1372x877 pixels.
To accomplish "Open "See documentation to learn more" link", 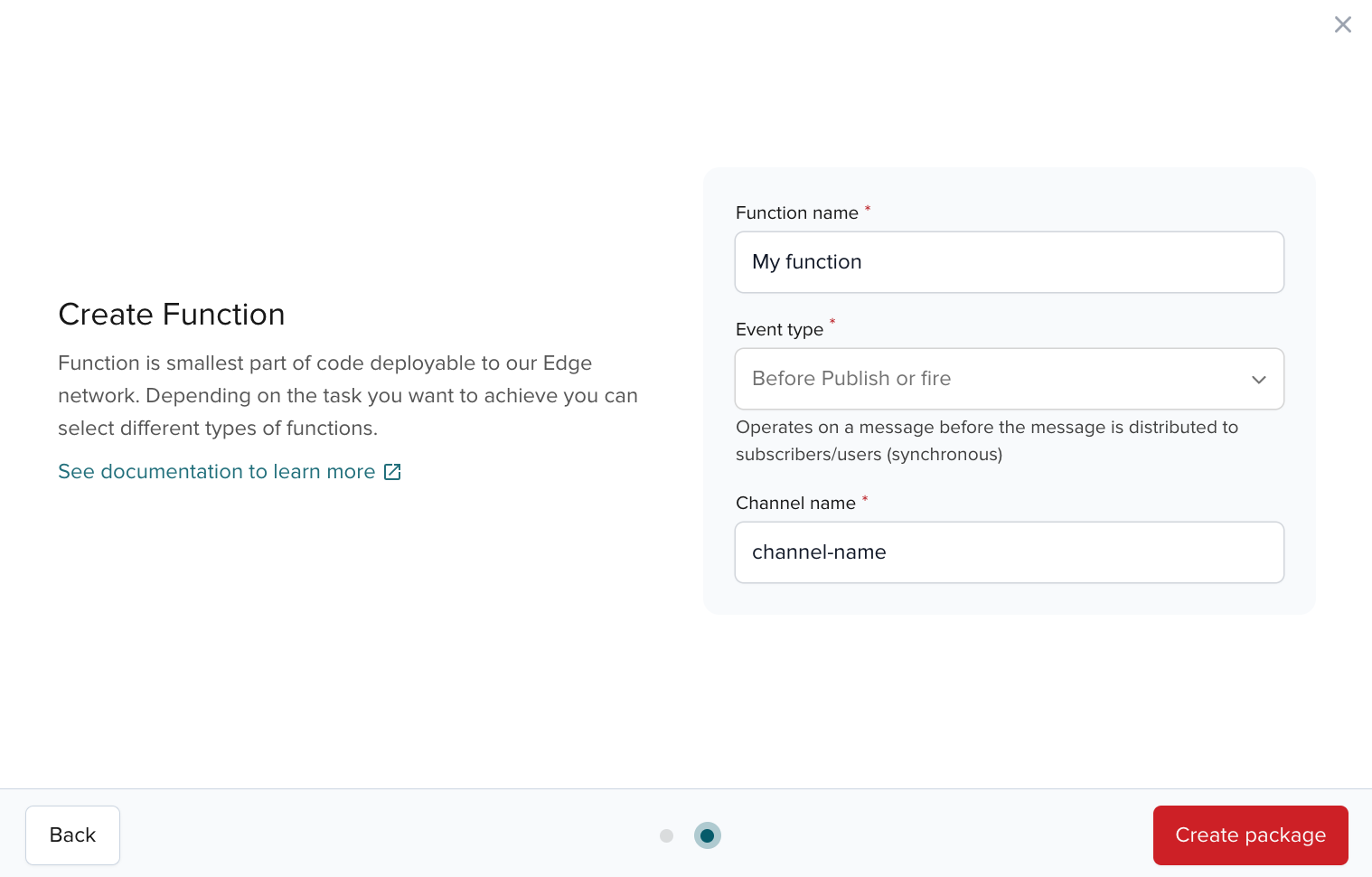I will (x=216, y=472).
